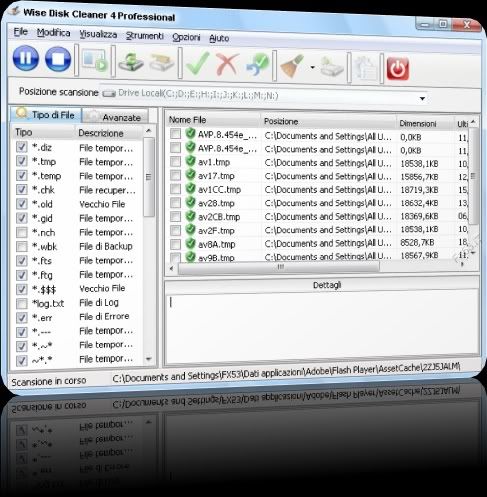Select the 8528,7KB size cell

(x=417, y=242)
